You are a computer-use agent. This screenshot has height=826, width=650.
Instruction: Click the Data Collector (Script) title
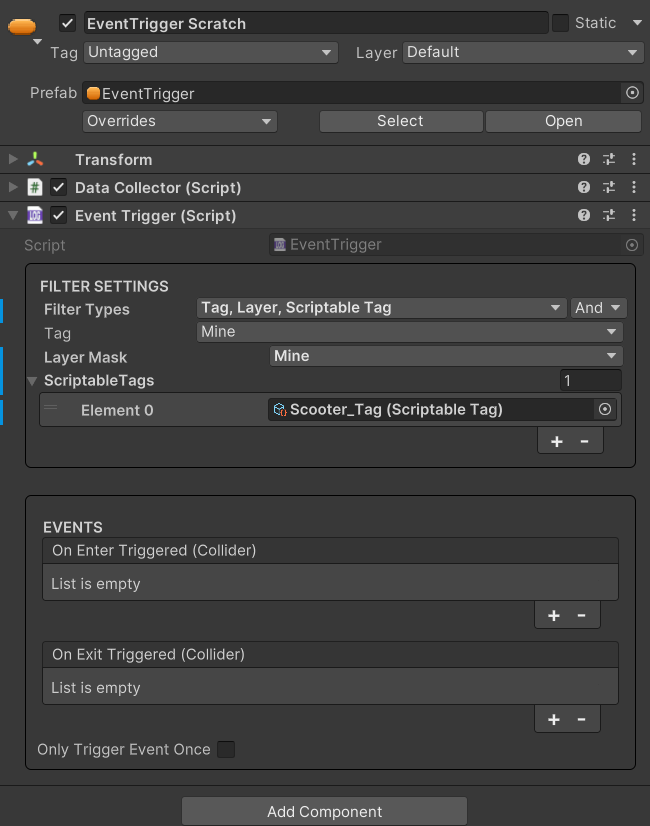coord(158,188)
